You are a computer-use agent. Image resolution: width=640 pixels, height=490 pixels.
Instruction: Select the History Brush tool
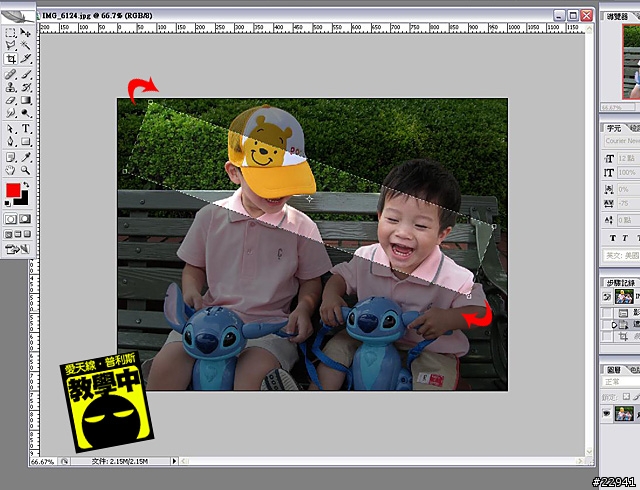tap(25, 87)
